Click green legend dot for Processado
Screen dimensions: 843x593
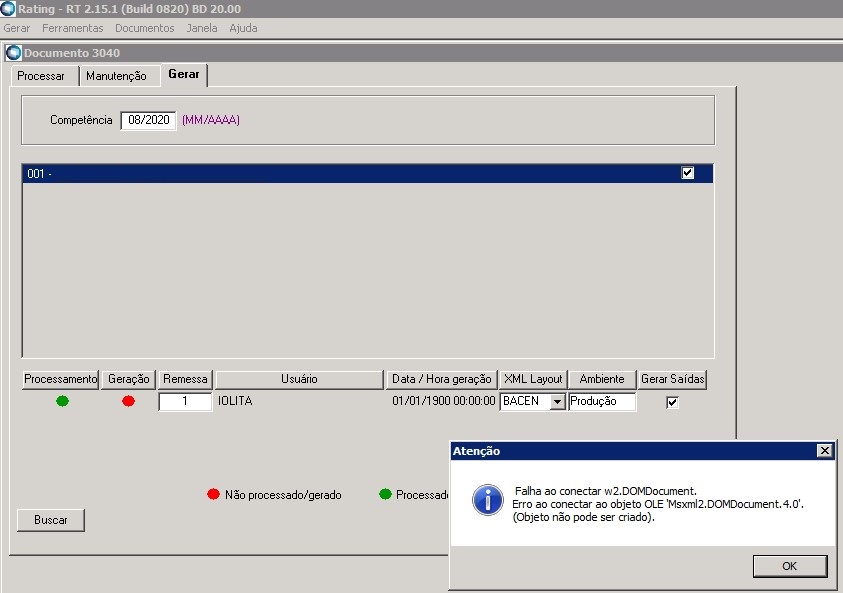[385, 494]
